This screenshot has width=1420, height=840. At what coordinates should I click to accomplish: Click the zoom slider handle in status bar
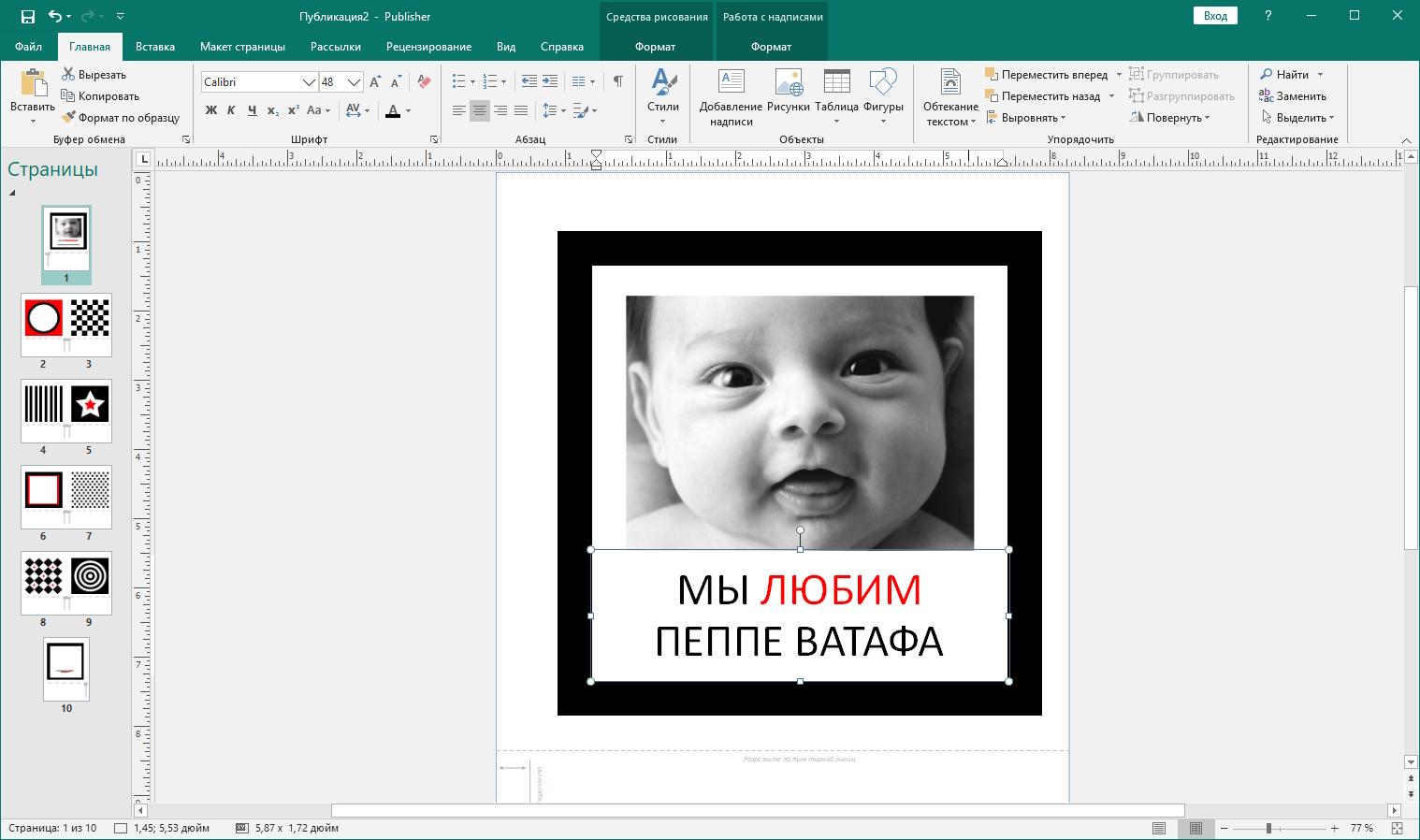click(1268, 829)
